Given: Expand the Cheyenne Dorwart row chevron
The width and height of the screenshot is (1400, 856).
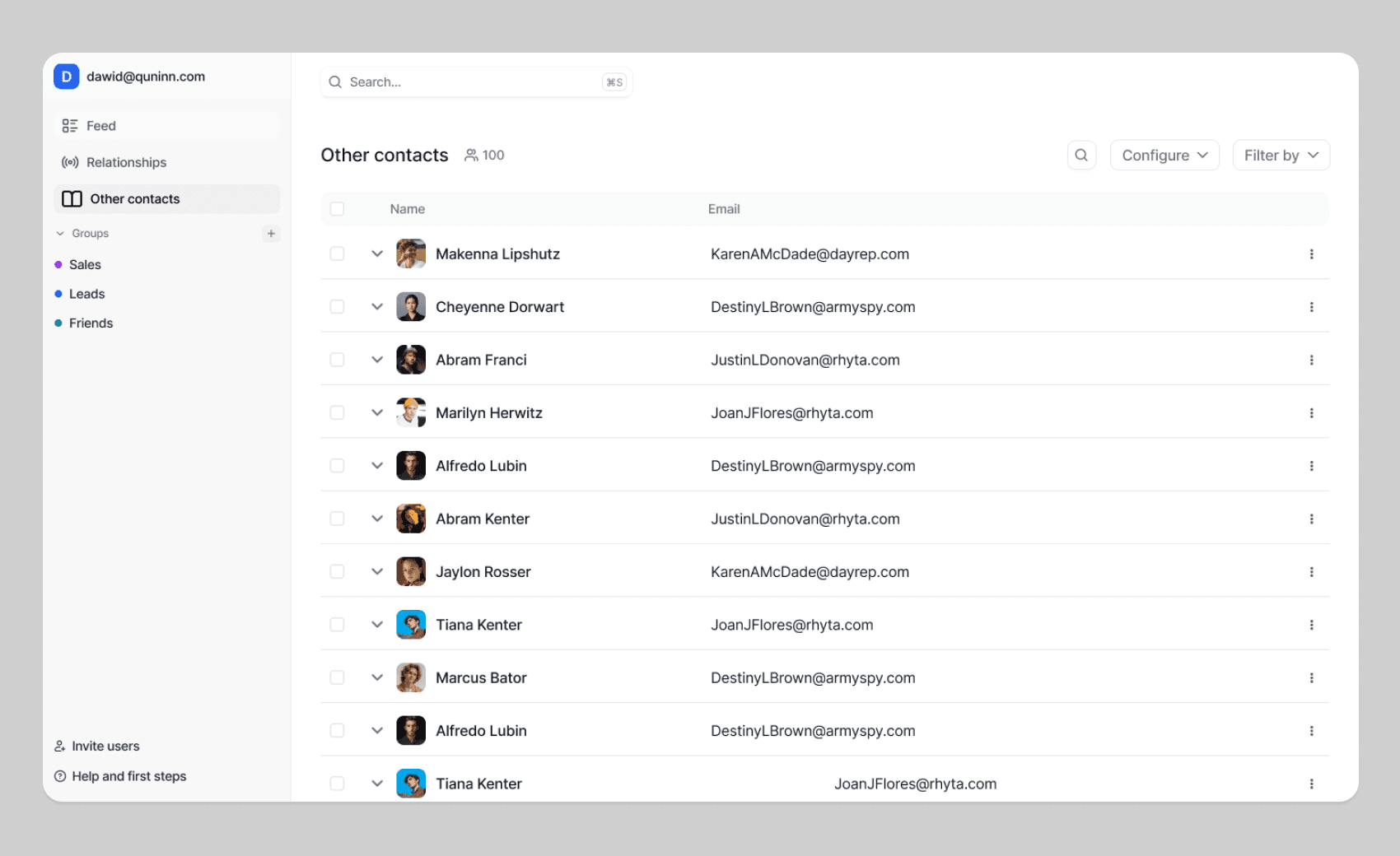Looking at the screenshot, I should pos(377,307).
